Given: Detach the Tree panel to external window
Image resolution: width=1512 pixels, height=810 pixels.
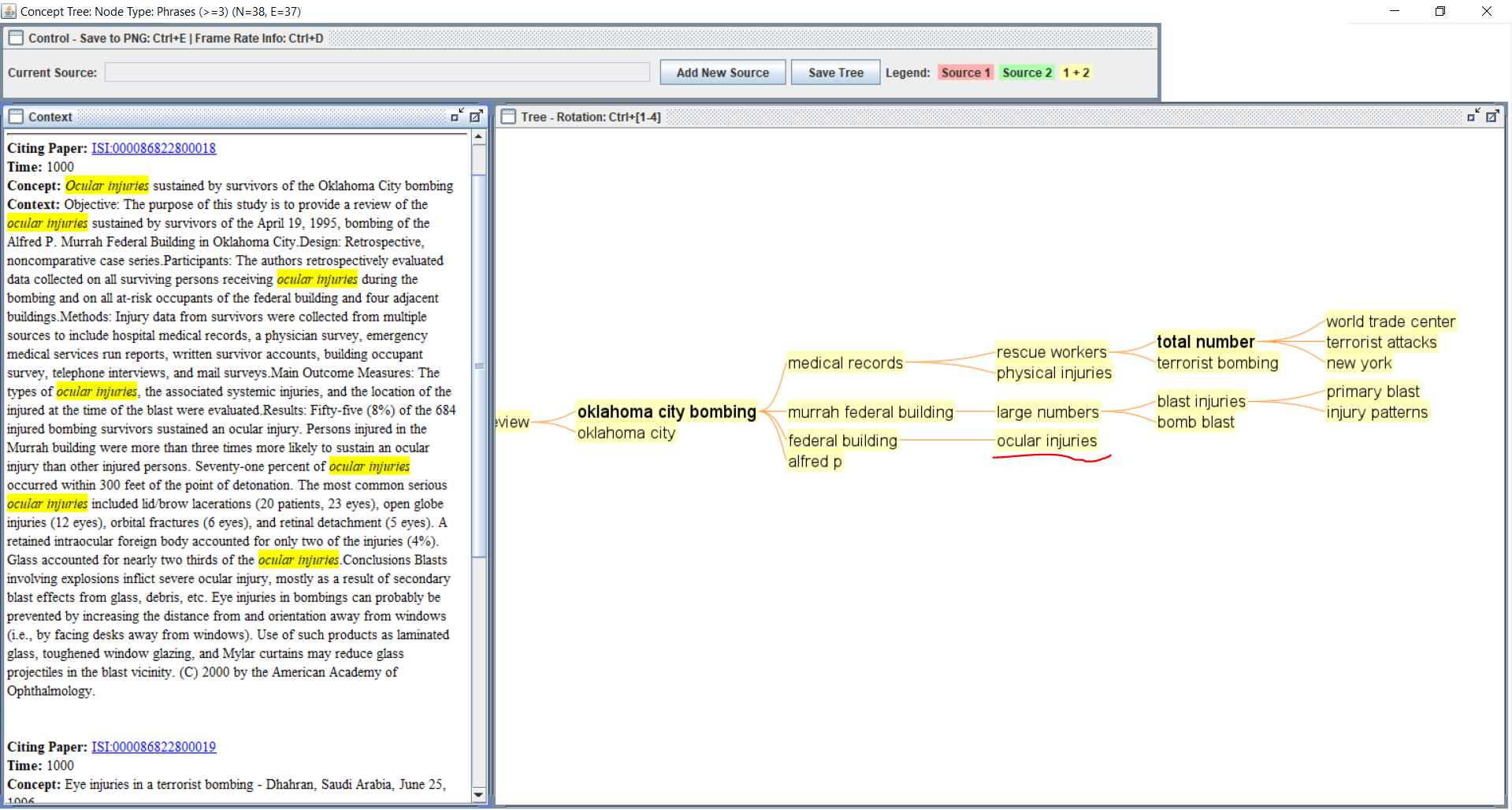Looking at the screenshot, I should pyautogui.click(x=1492, y=116).
